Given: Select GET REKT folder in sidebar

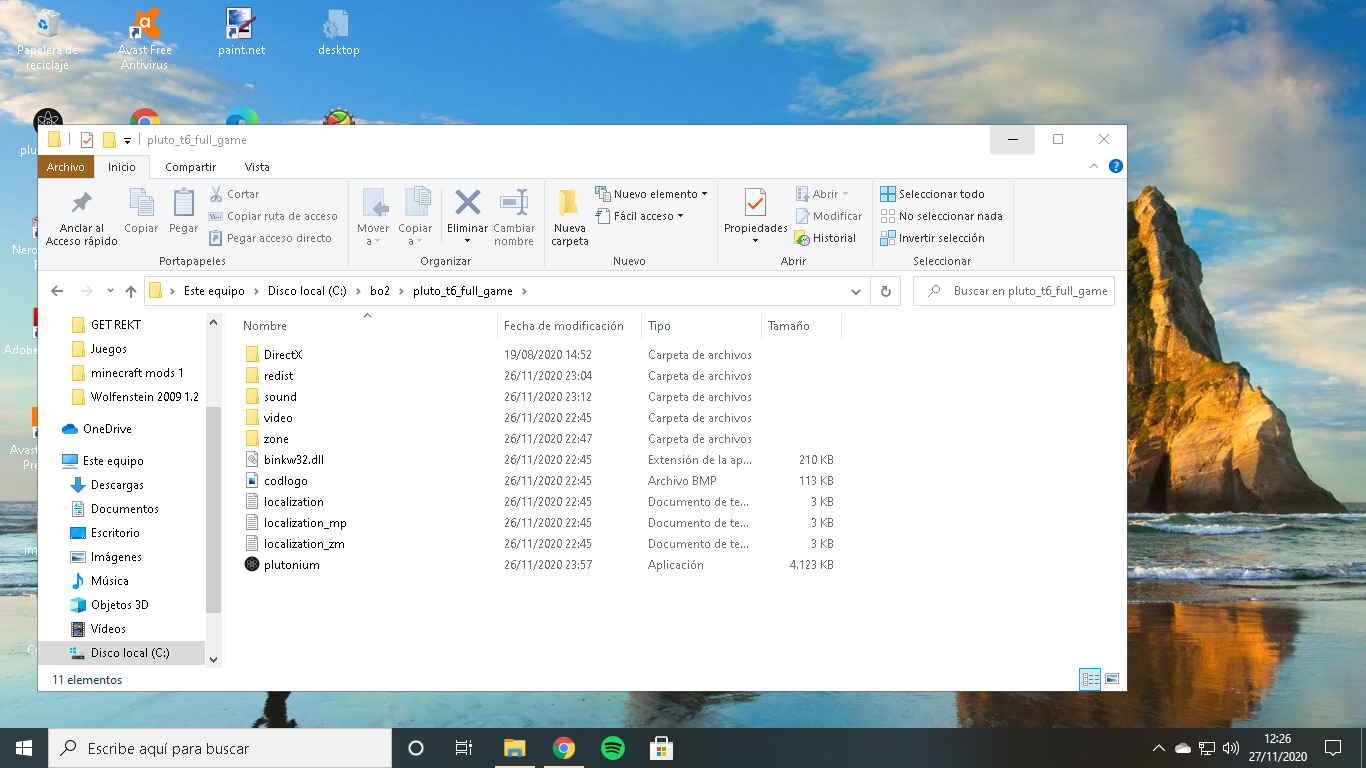Looking at the screenshot, I should click(116, 325).
